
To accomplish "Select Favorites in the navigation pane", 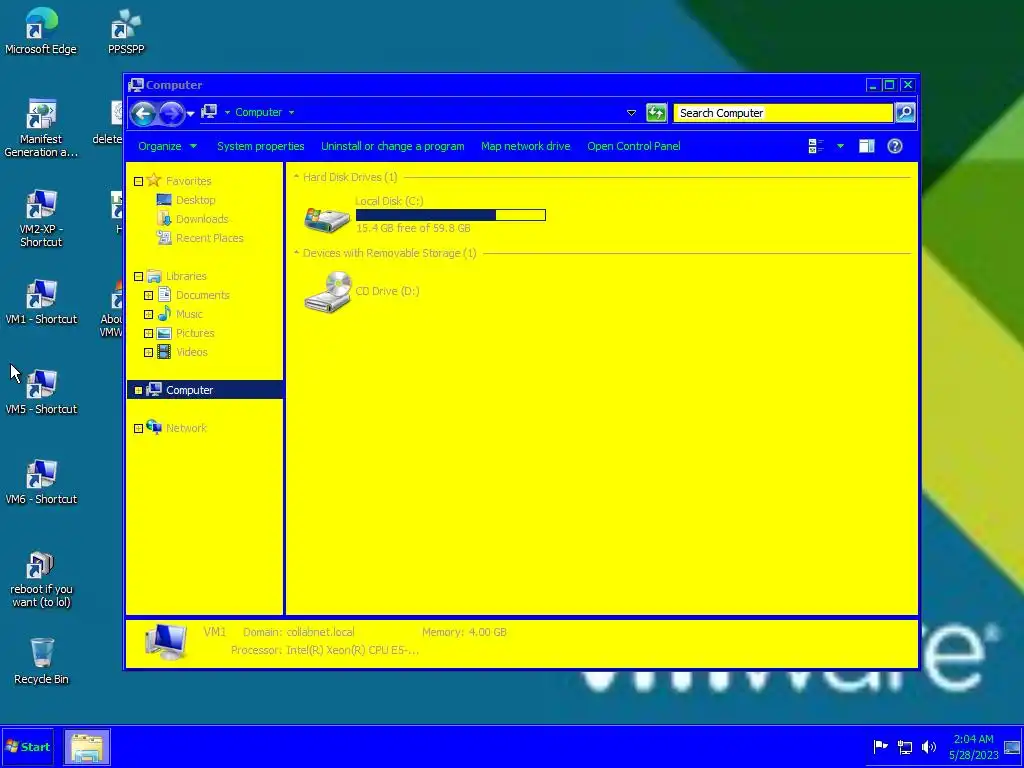I will coord(188,181).
